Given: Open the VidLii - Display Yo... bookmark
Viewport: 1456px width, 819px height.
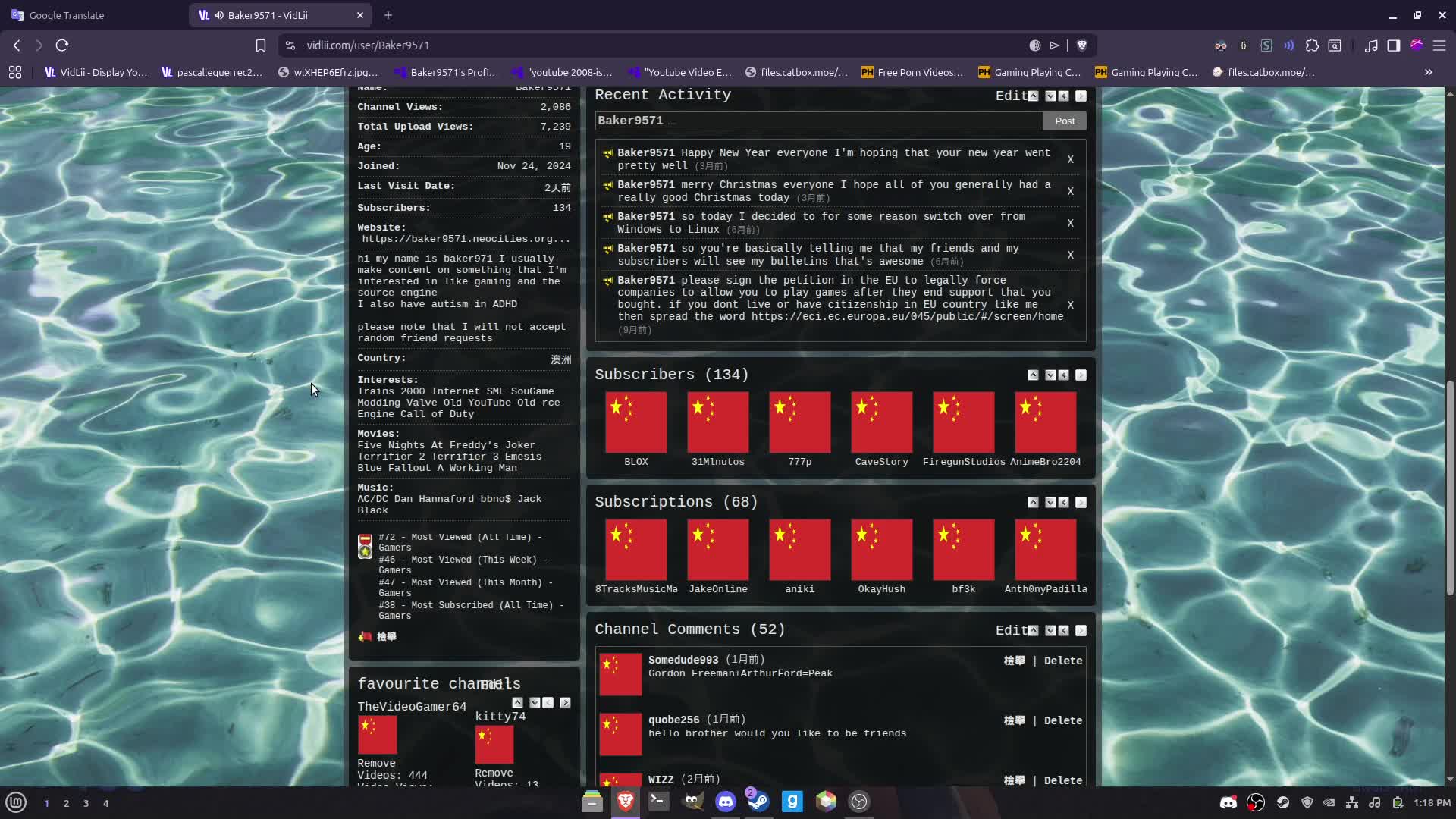Looking at the screenshot, I should pyautogui.click(x=96, y=72).
